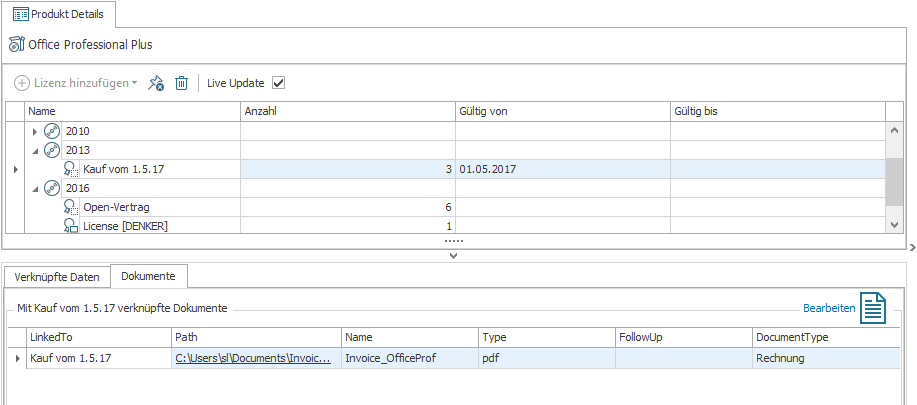Click the 2016 version label
917x405 pixels.
[x=78, y=188]
